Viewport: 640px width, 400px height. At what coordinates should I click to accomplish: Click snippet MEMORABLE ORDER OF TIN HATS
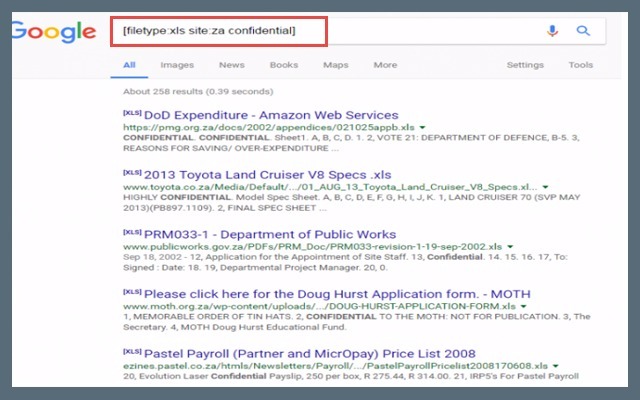point(357,322)
